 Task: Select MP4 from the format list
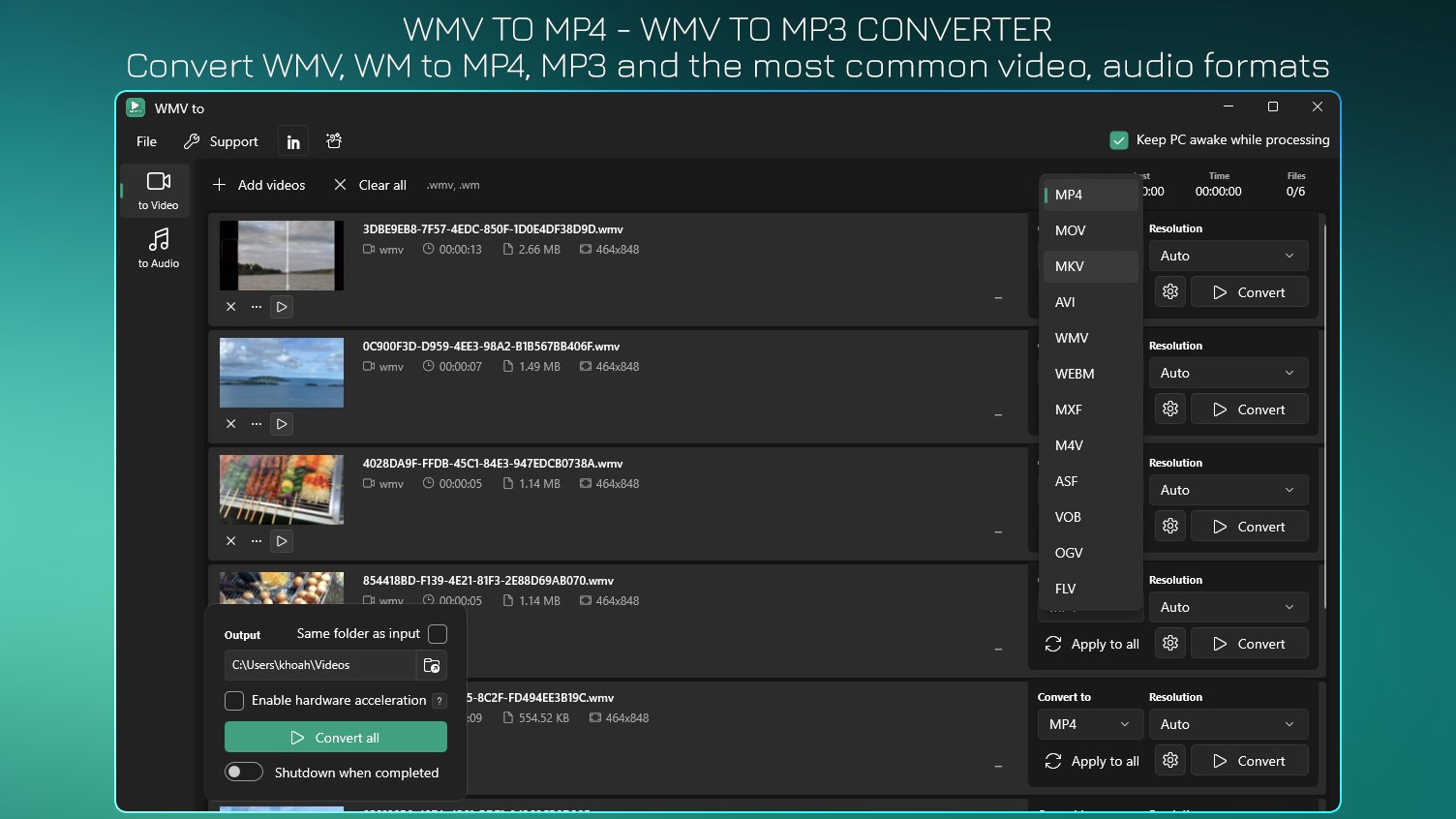[x=1090, y=195]
